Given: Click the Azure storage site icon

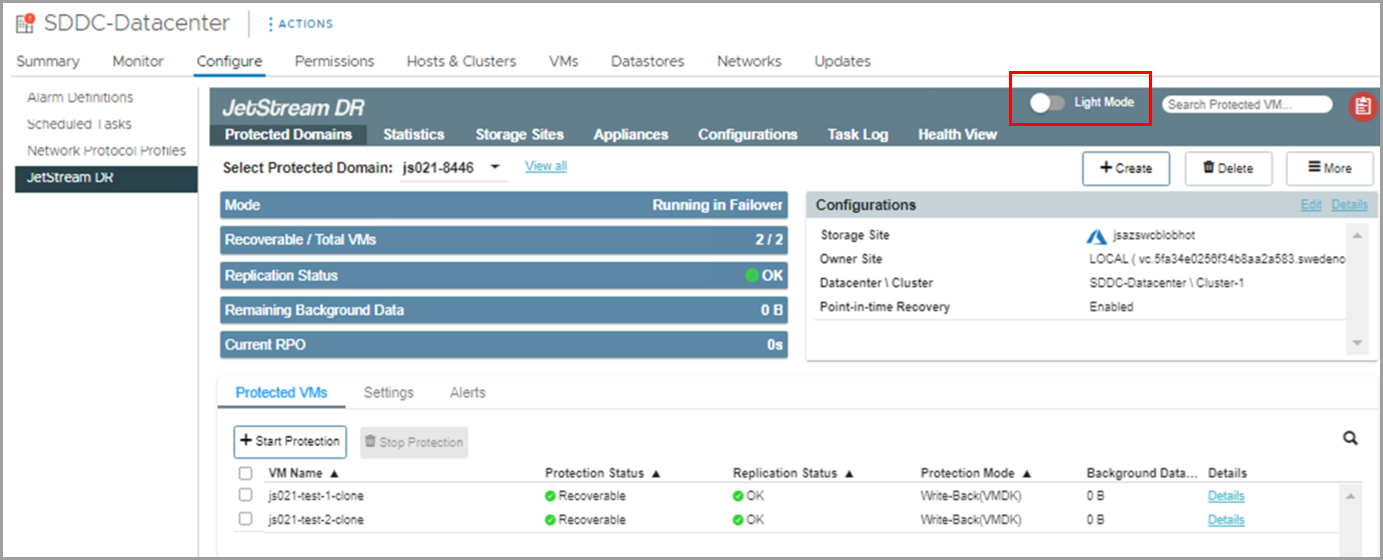Looking at the screenshot, I should pyautogui.click(x=1096, y=236).
